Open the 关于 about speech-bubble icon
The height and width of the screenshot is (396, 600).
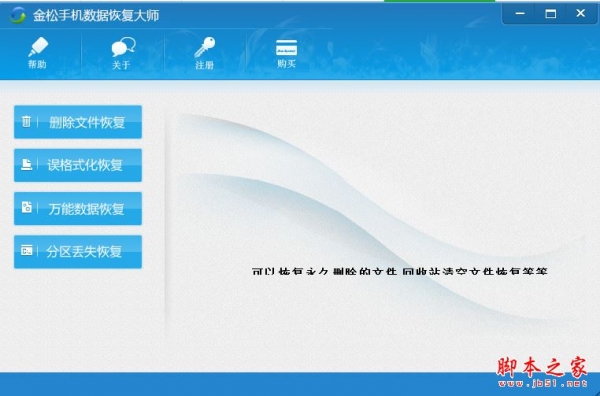122,53
